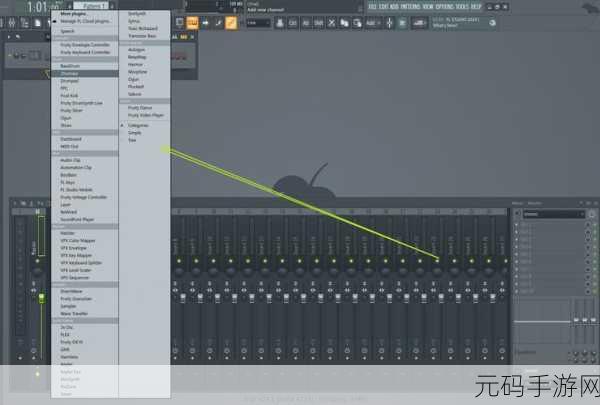Screen dimensions: 600x405
Task: Open the snap Line dropdown in toolbar
Action: [258, 23]
